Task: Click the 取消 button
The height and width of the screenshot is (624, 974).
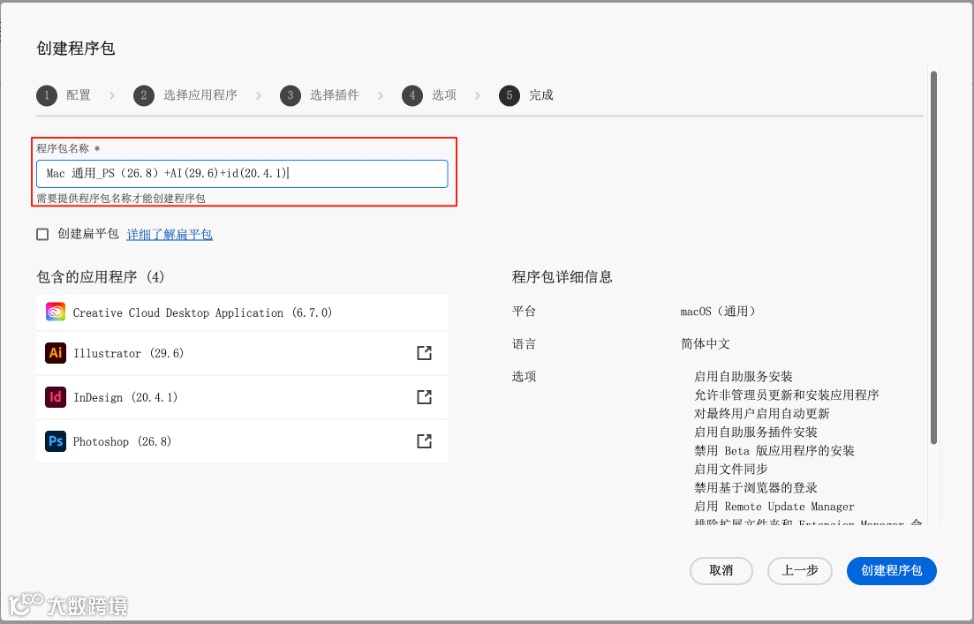Action: 721,571
